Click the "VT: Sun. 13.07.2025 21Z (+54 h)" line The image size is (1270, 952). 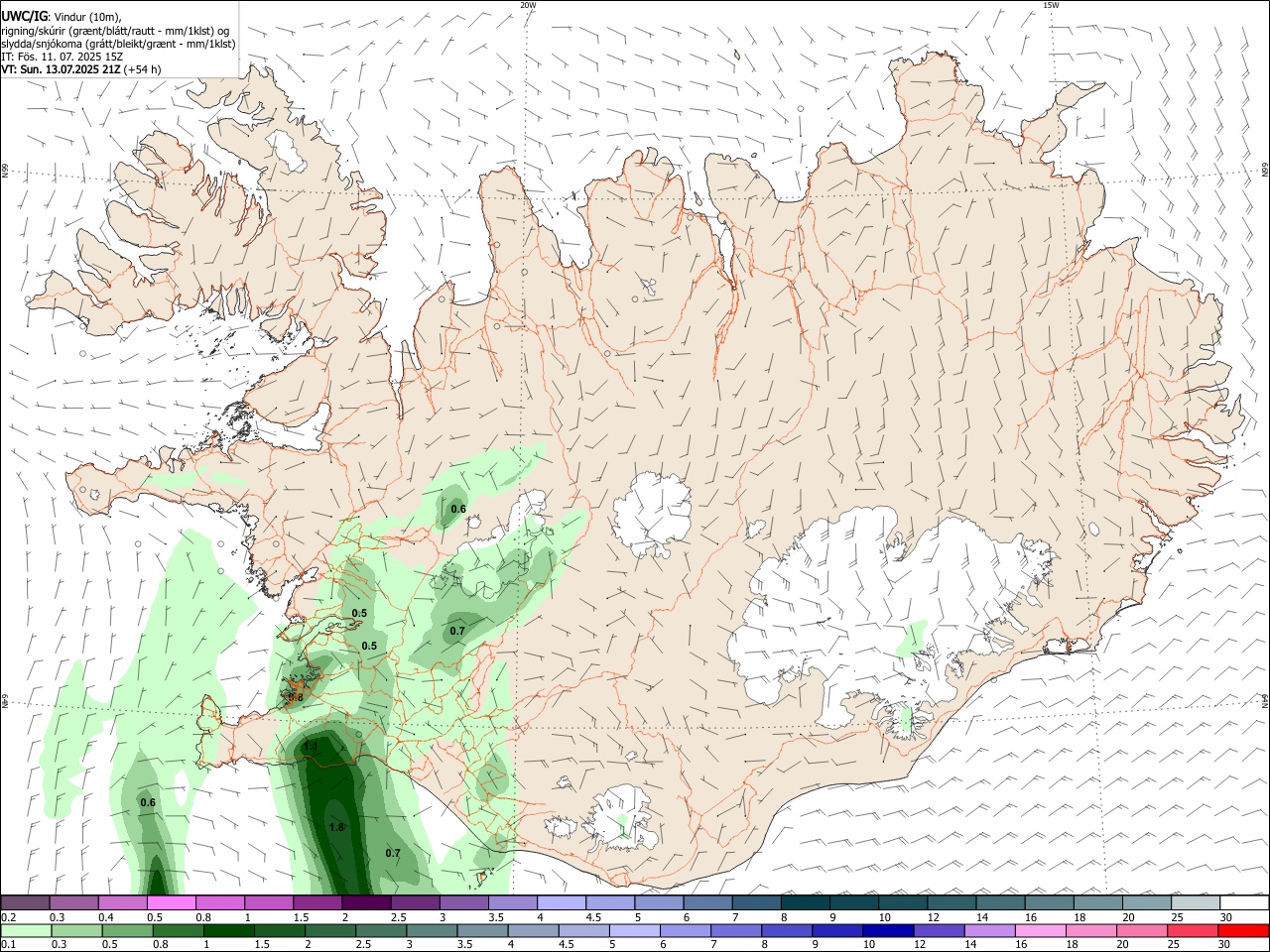81,69
